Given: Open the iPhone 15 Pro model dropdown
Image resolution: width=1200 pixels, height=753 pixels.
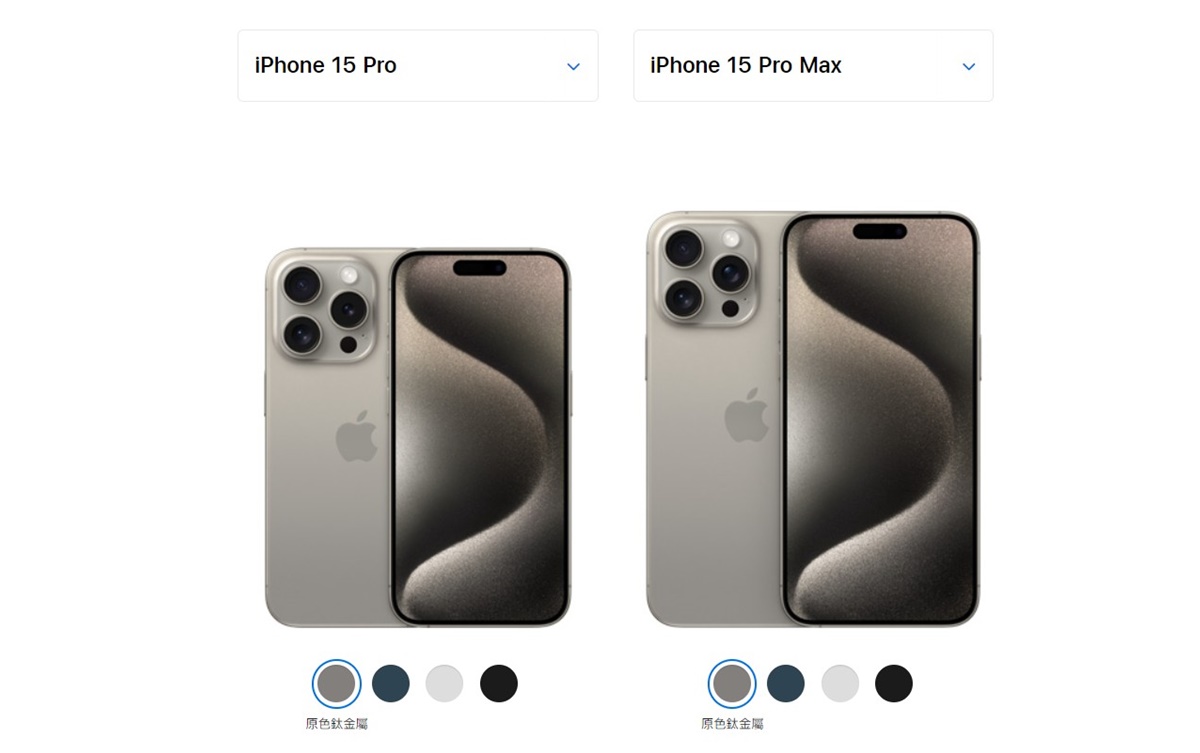Looking at the screenshot, I should click(x=418, y=66).
